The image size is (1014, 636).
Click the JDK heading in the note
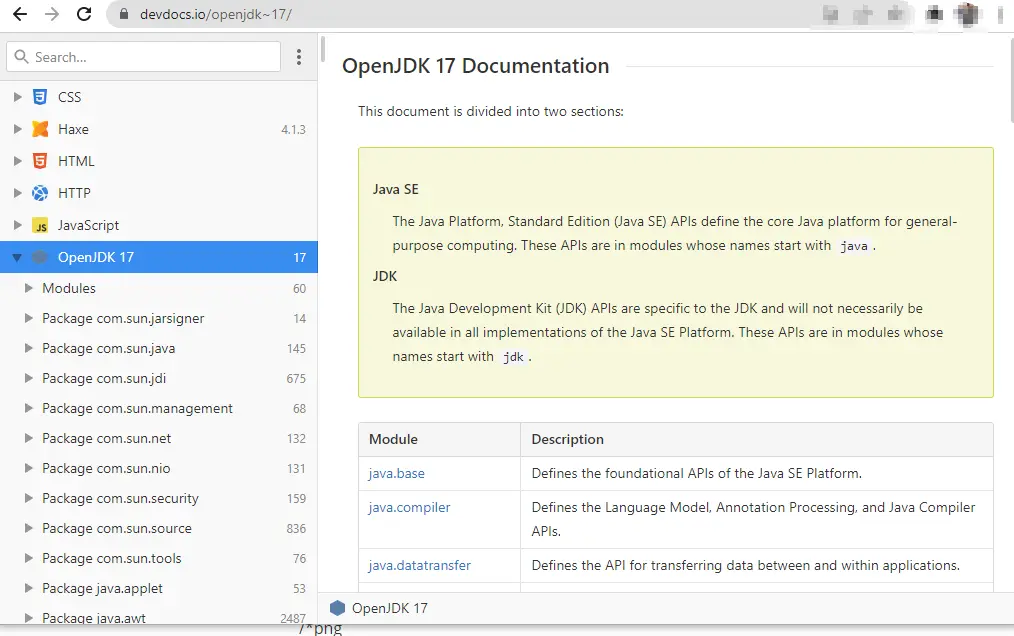click(x=385, y=276)
